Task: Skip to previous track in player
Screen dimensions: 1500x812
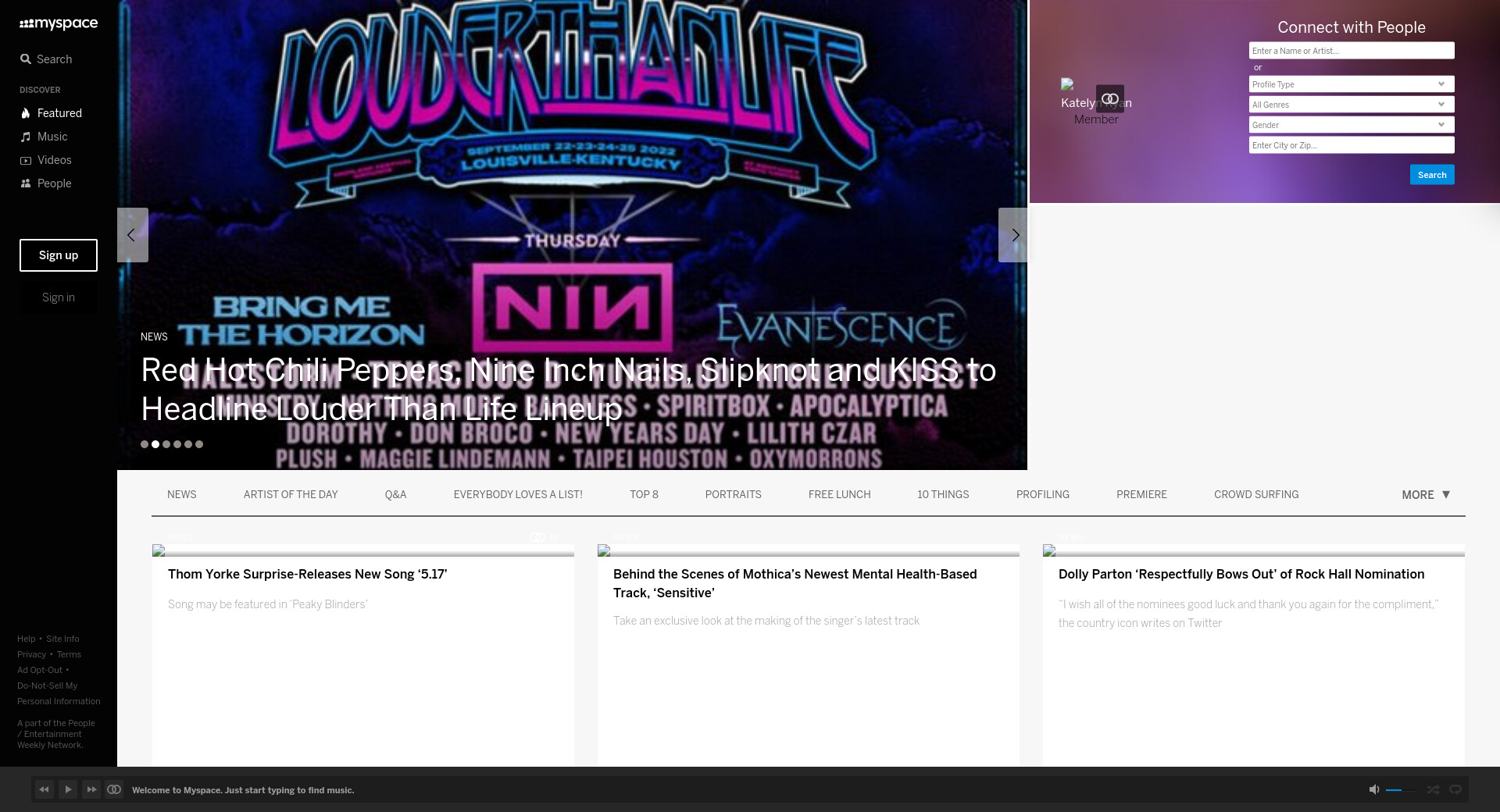Action: click(x=45, y=789)
